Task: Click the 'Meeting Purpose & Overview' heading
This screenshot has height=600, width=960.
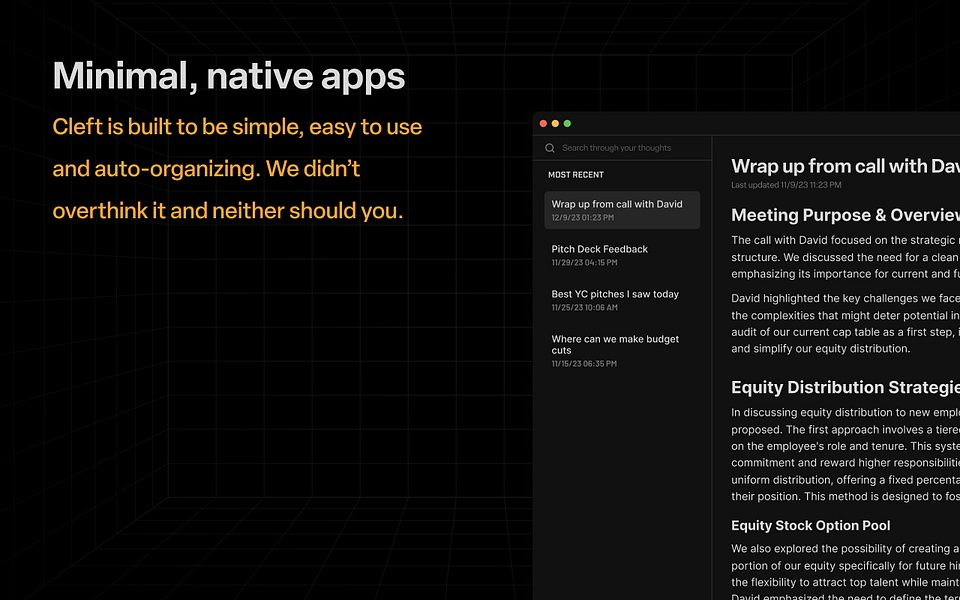Action: (846, 216)
